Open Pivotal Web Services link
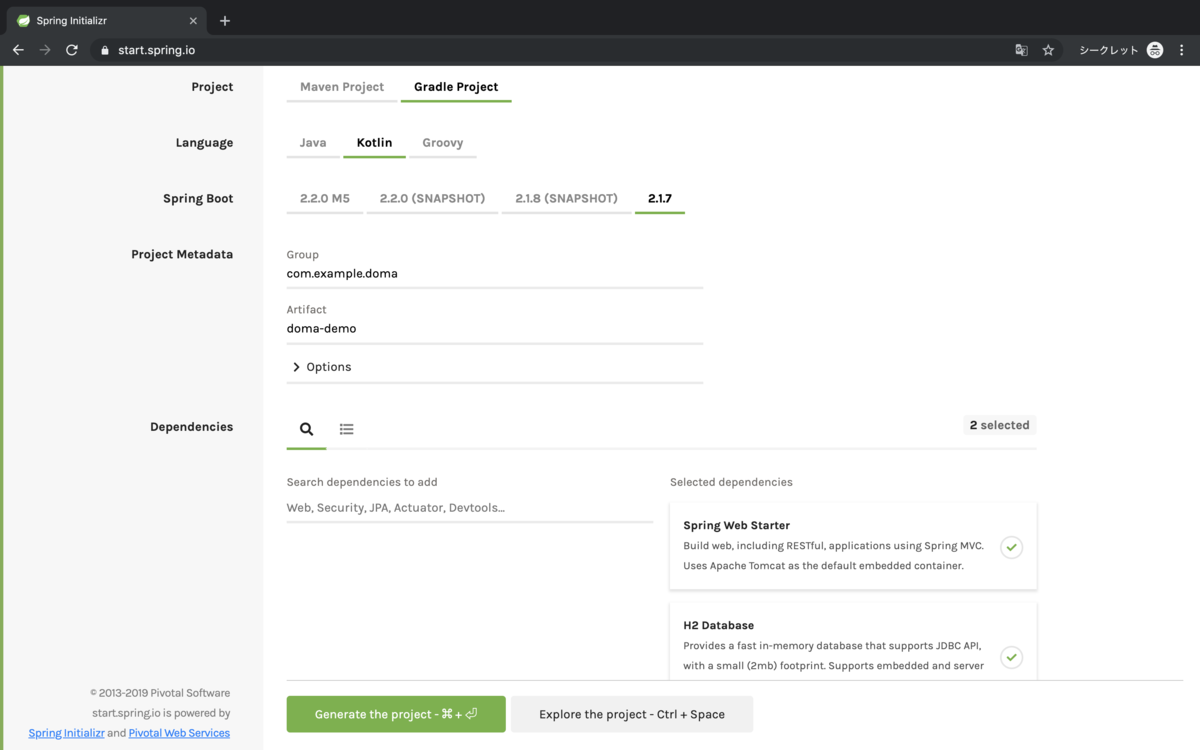 click(179, 733)
